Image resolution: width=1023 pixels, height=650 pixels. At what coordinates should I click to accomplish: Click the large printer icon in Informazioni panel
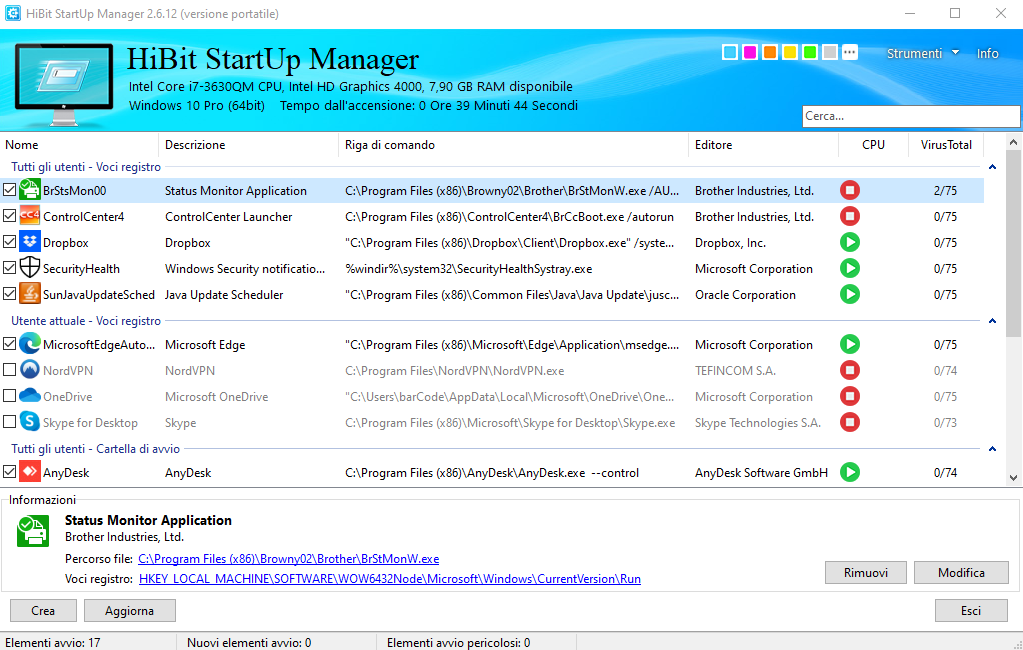point(33,531)
